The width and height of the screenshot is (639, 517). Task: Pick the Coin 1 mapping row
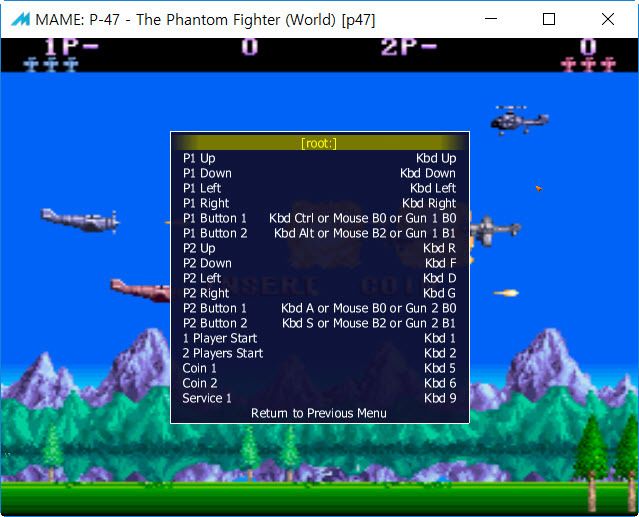pos(320,368)
